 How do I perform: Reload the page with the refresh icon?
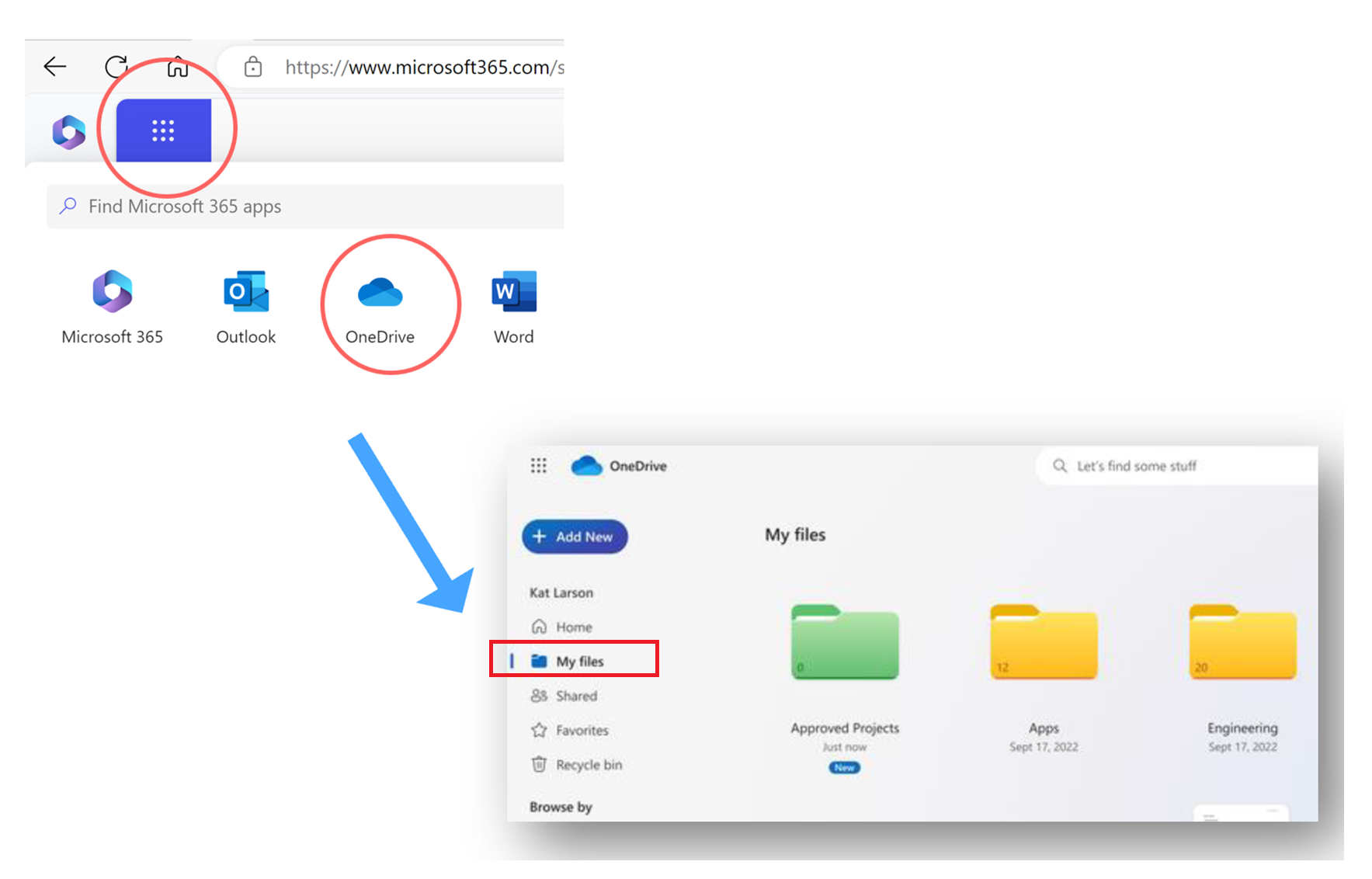(116, 67)
